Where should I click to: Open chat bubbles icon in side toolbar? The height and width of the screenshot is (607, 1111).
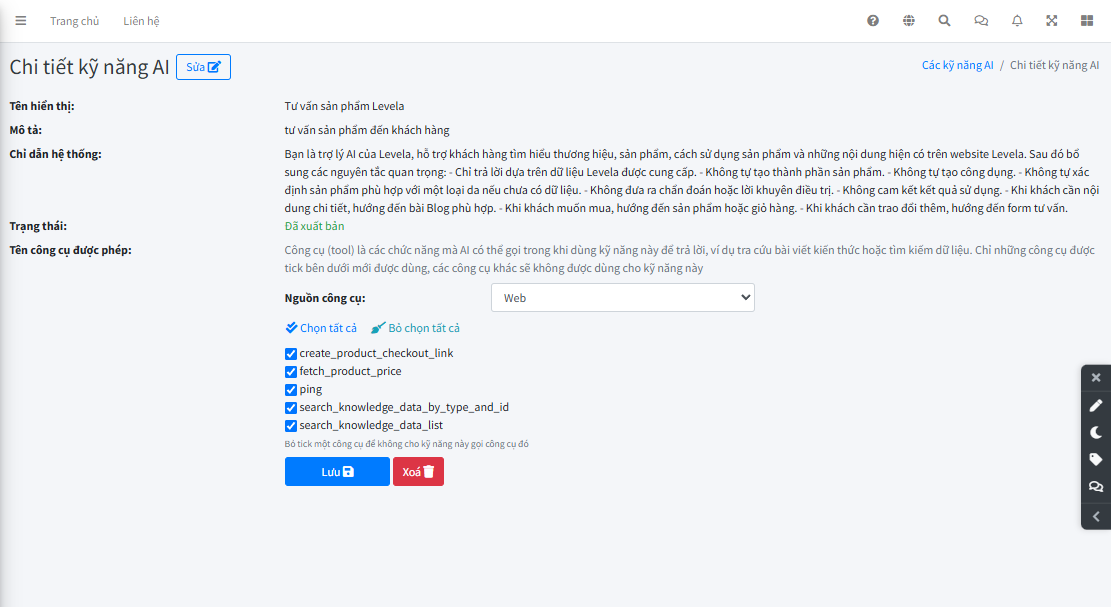[x=1096, y=486]
